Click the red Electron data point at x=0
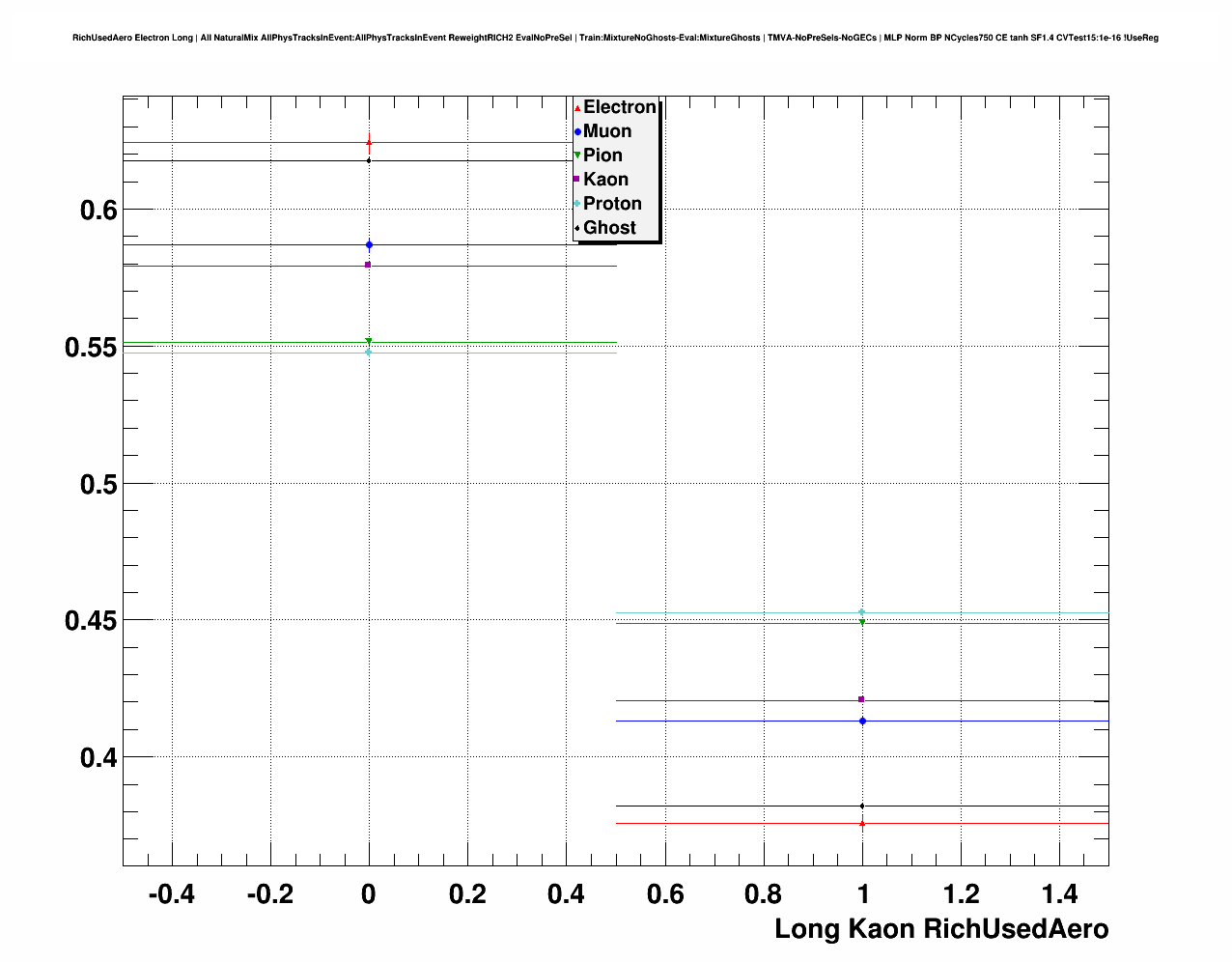 click(369, 142)
